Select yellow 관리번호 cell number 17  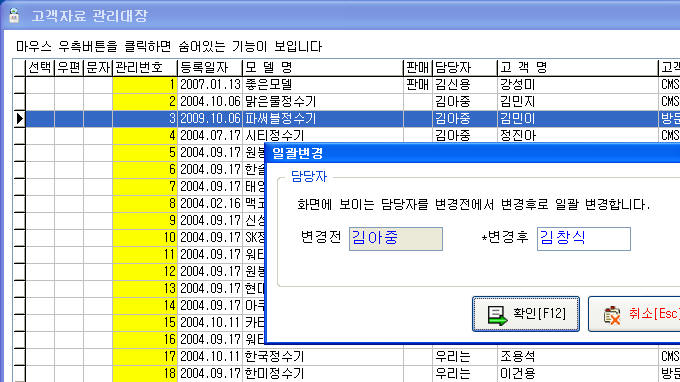click(x=145, y=356)
